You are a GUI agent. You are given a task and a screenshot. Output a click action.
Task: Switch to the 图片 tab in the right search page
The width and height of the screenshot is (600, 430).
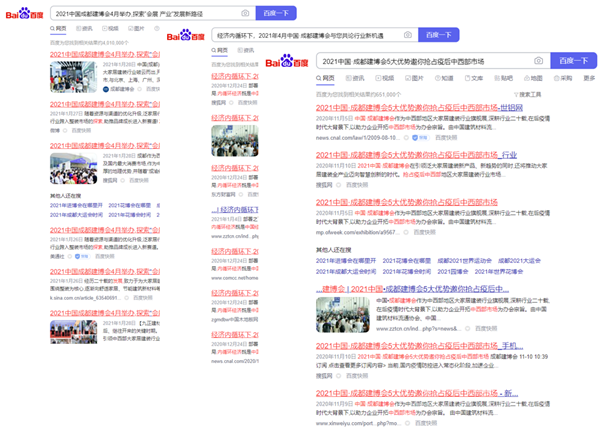point(414,78)
